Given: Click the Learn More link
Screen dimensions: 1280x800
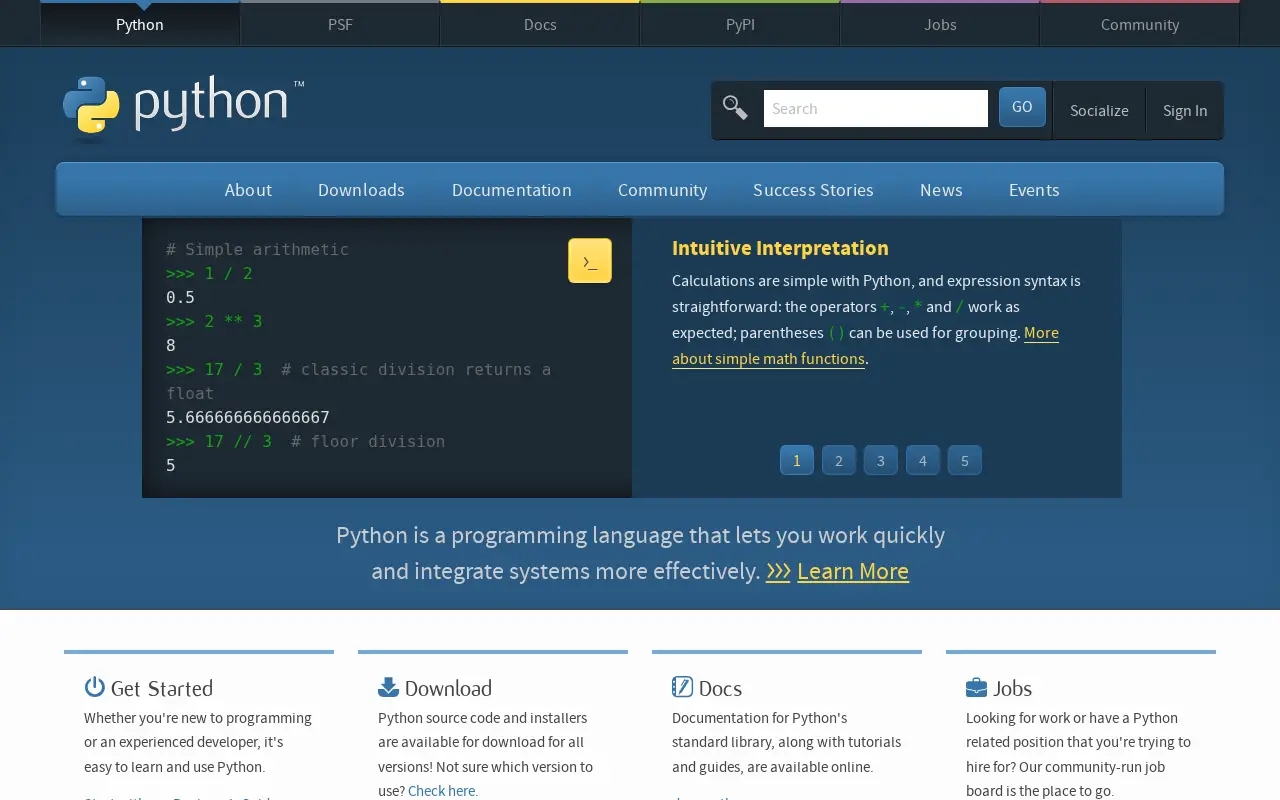Looking at the screenshot, I should [853, 571].
